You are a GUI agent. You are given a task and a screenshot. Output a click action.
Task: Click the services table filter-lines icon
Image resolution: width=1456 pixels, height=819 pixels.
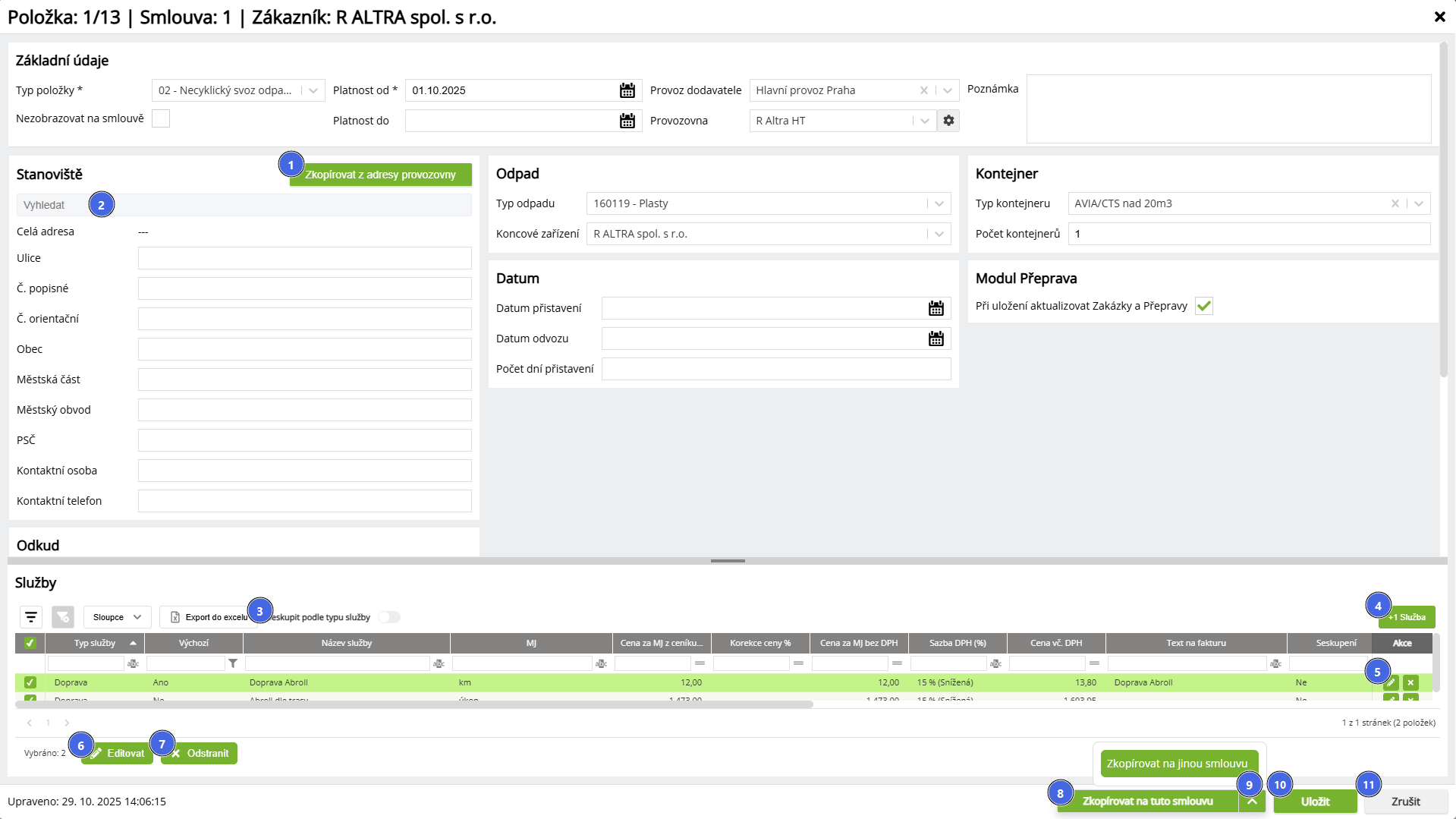click(31, 617)
